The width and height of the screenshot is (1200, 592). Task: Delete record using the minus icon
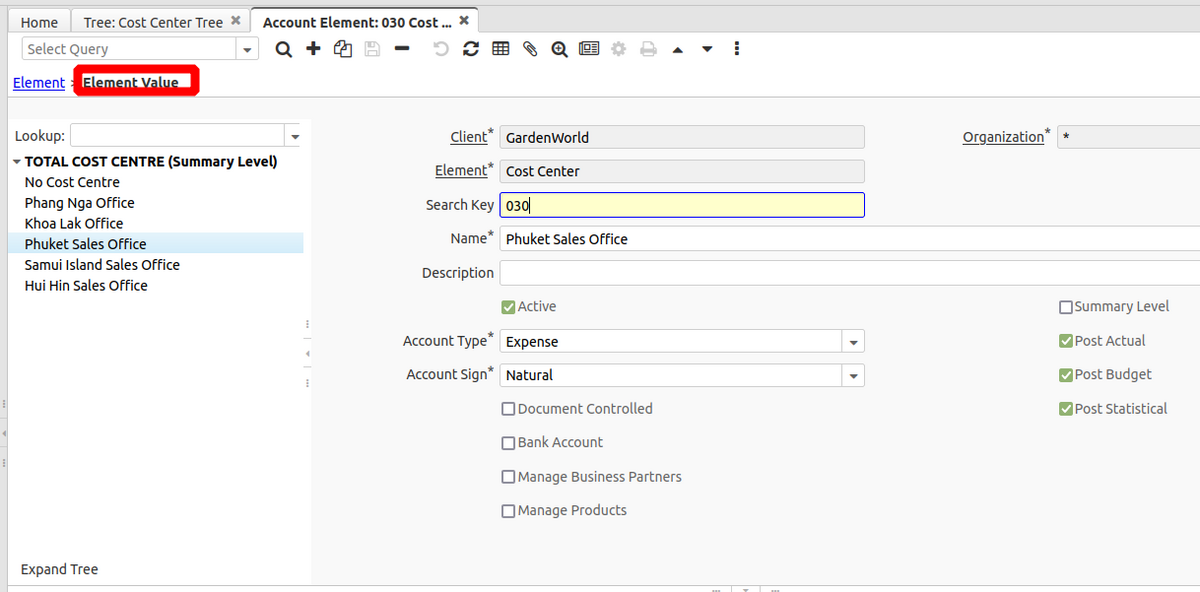click(x=402, y=49)
